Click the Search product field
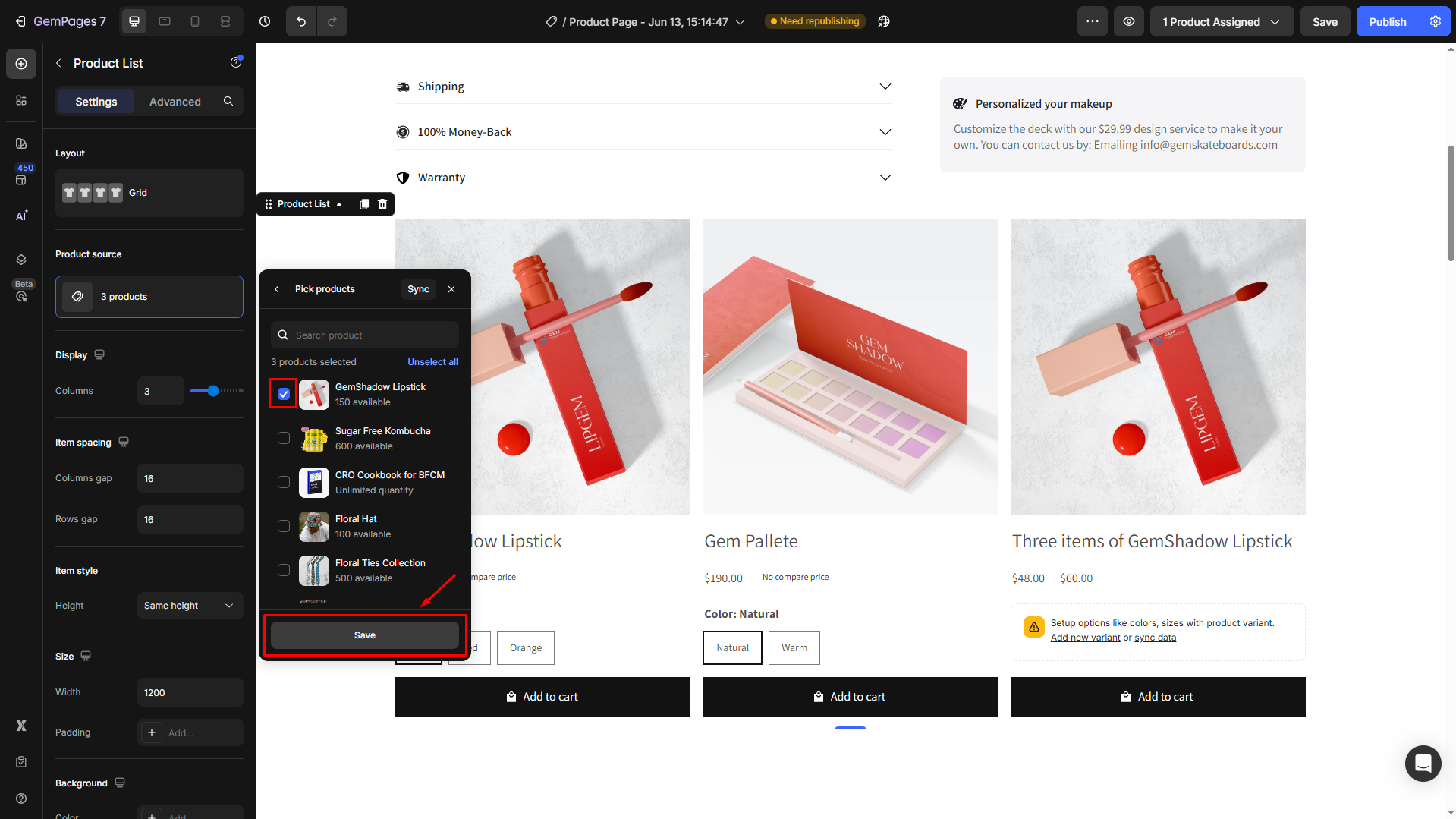 365,335
